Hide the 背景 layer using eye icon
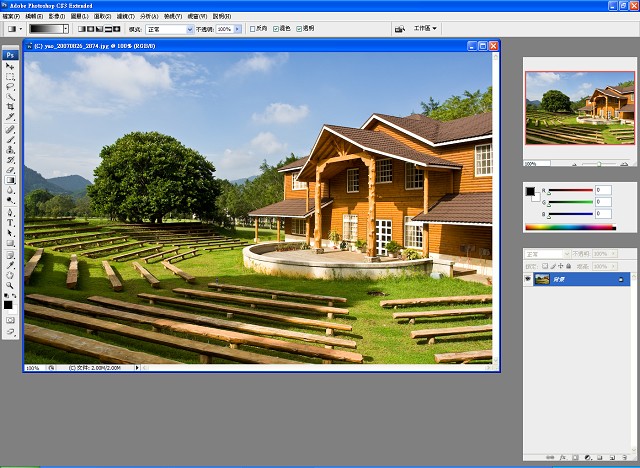Image resolution: width=640 pixels, height=468 pixels. click(529, 280)
